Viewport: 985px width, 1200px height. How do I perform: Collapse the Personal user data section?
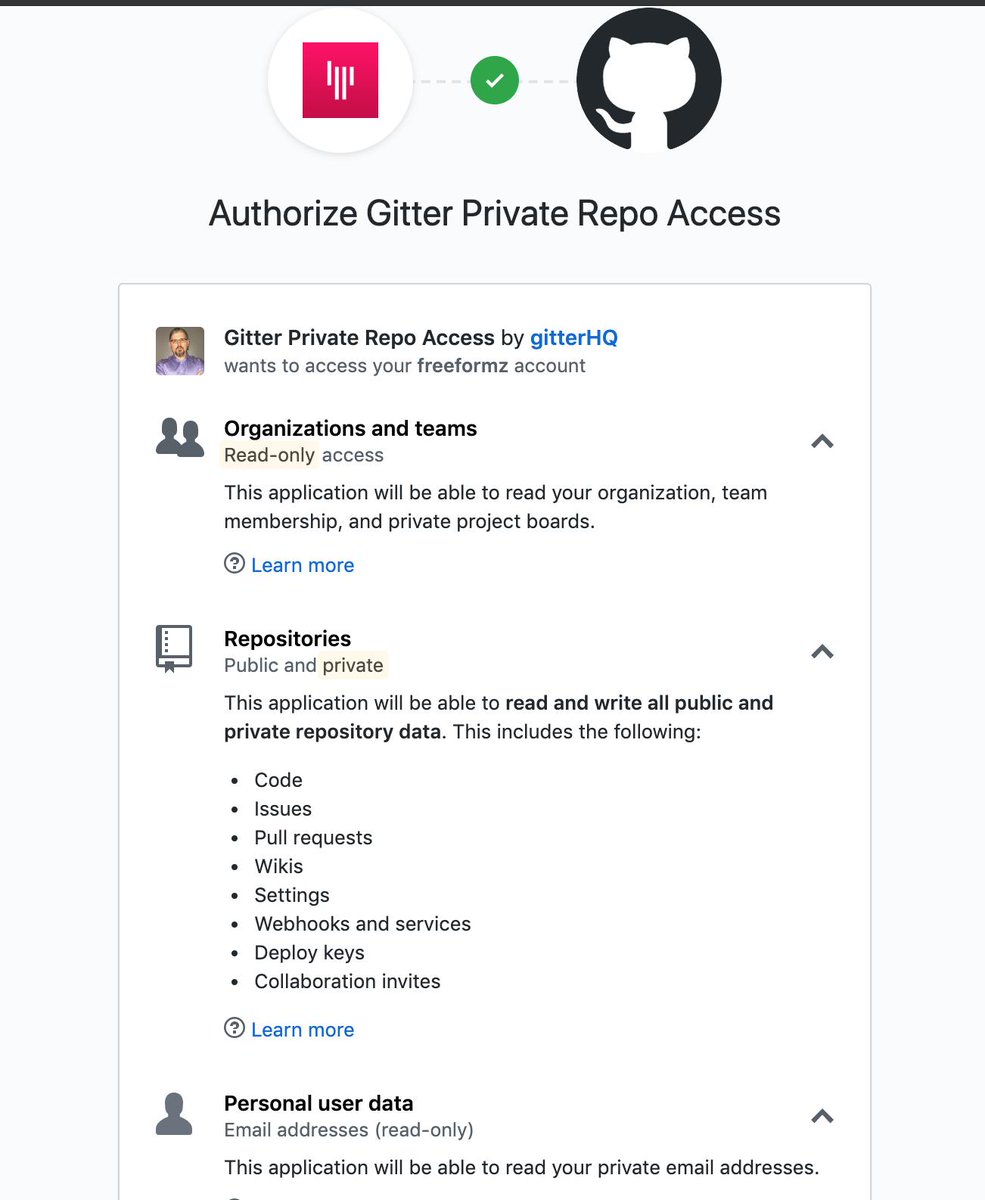tap(822, 1116)
